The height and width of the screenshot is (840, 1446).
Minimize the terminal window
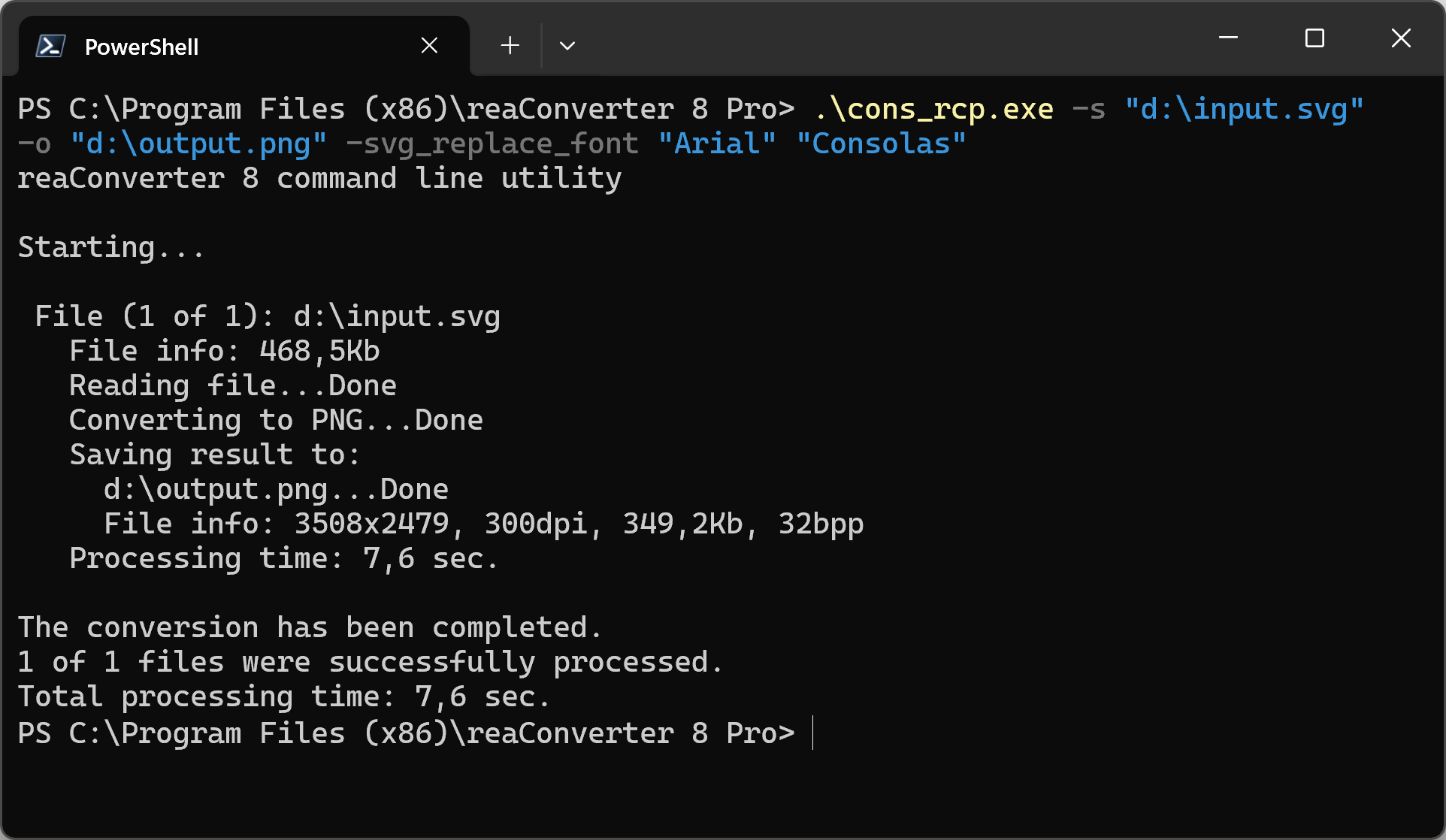[1228, 38]
